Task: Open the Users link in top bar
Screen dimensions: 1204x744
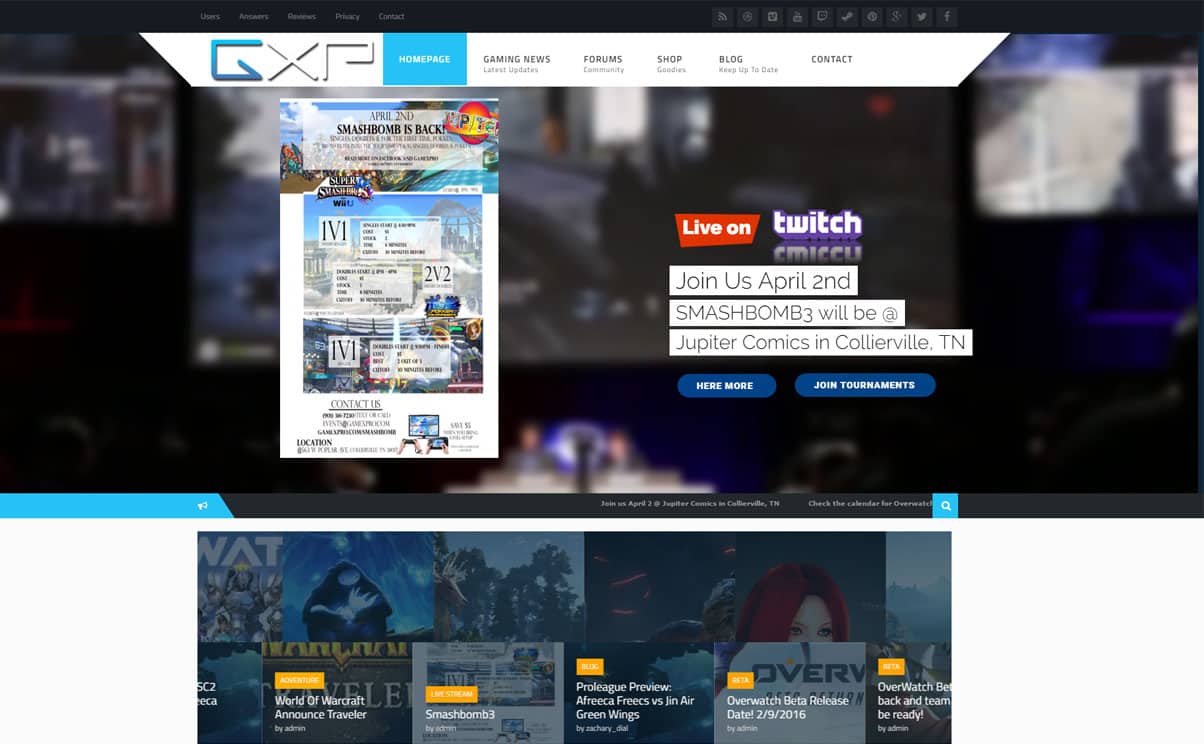Action: (210, 16)
